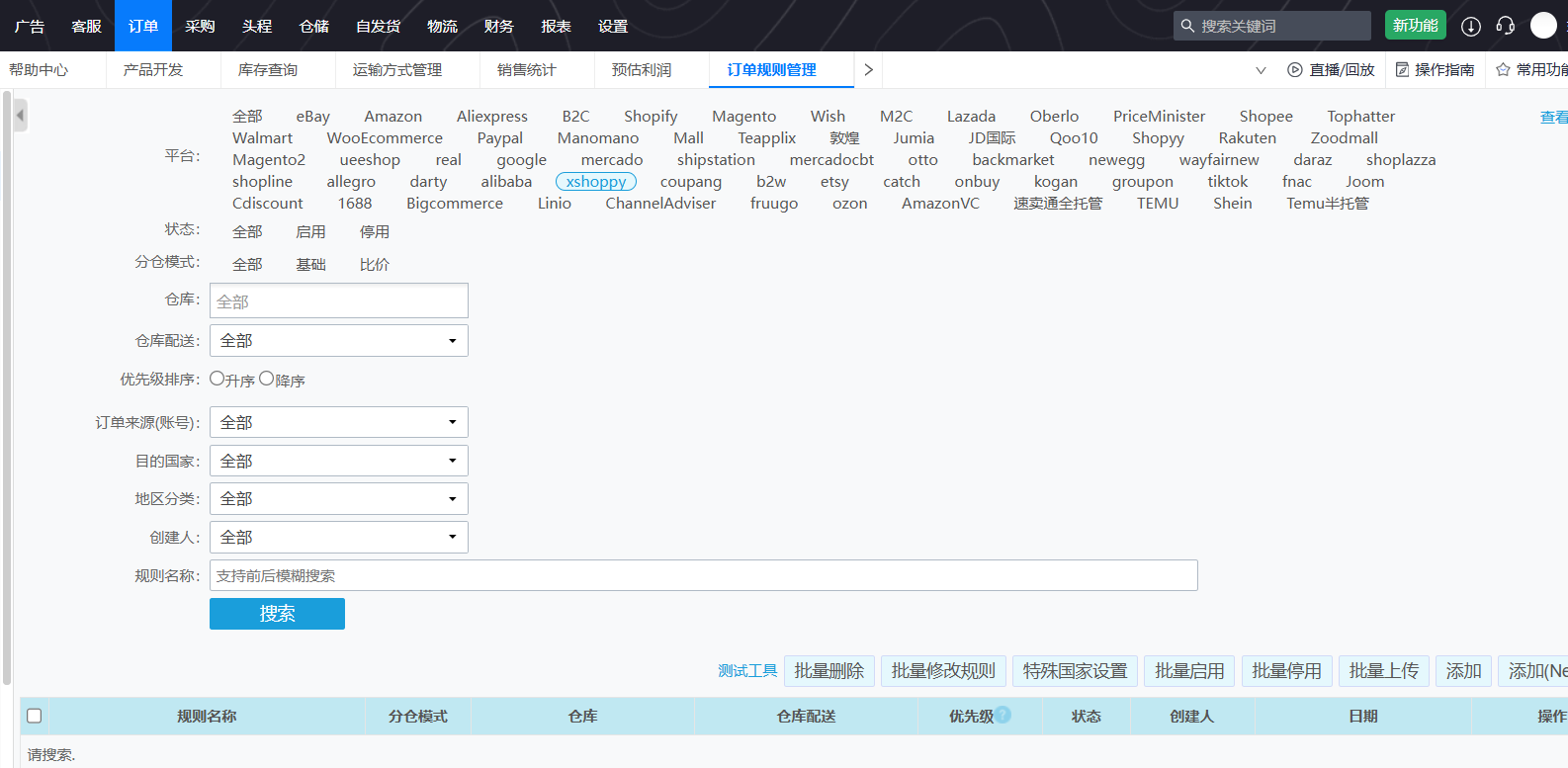Viewport: 1568px width, 768px height.
Task: Select 降序 descending priority radio
Action: pyautogui.click(x=267, y=379)
